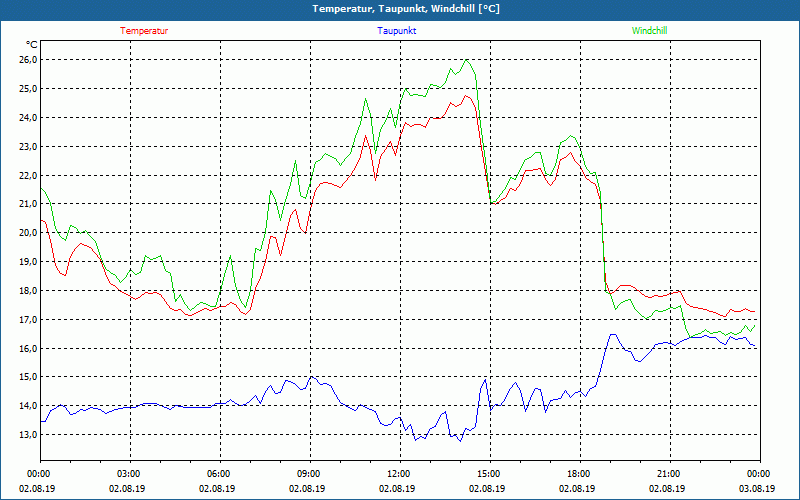Click the 06:00 time axis label
Screen dimensions: 800x500
pyautogui.click(x=220, y=474)
